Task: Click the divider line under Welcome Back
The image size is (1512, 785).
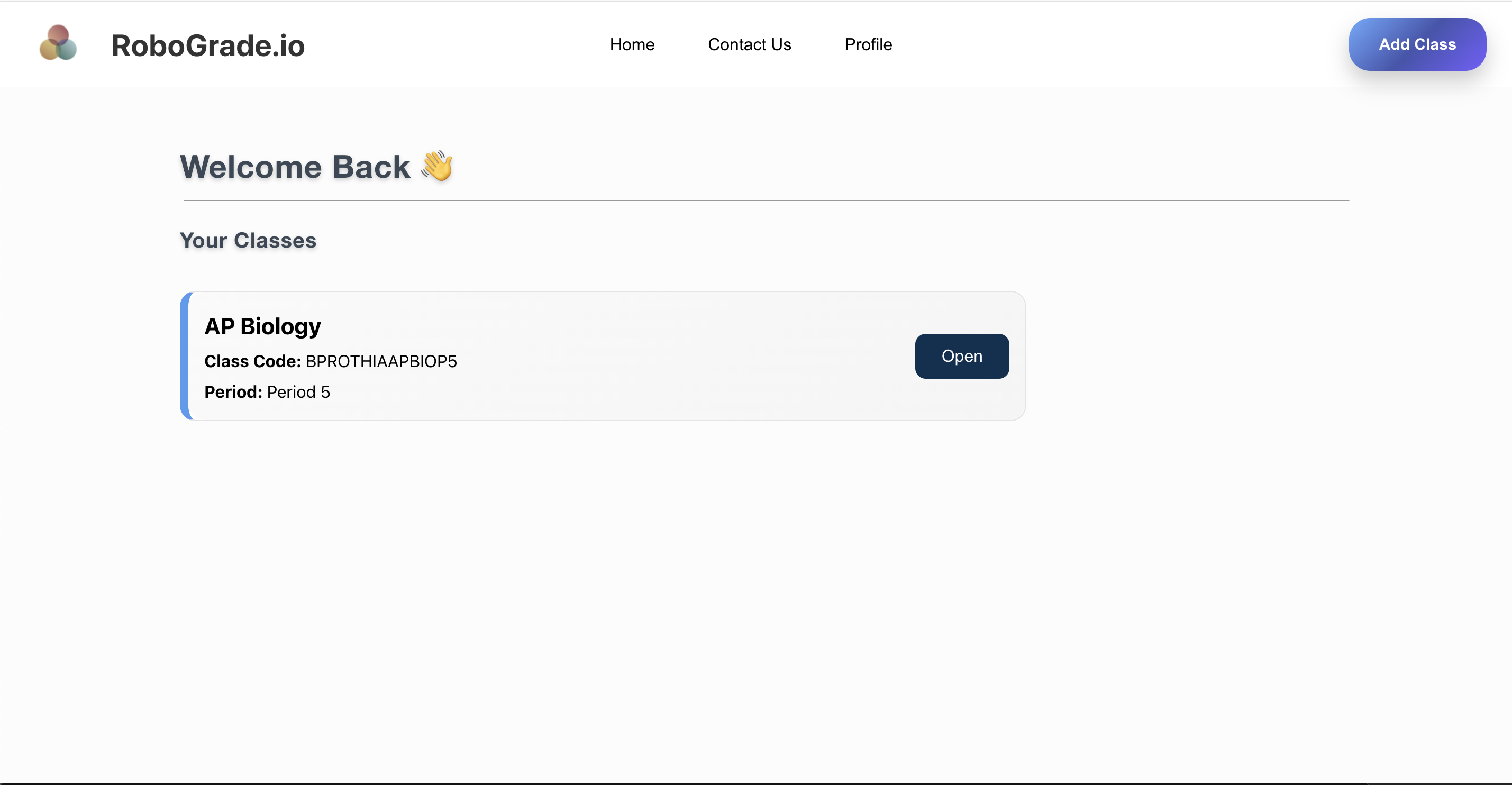Action: pyautogui.click(x=766, y=200)
